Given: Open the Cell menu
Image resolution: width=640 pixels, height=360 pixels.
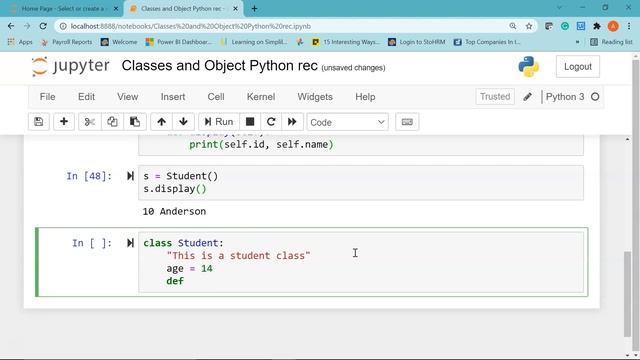Looking at the screenshot, I should point(216,97).
